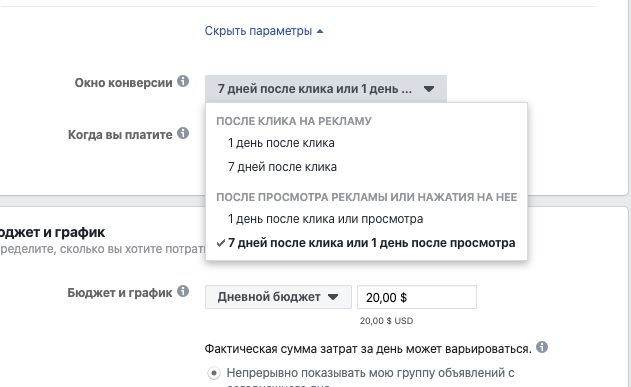The height and width of the screenshot is (387, 631).
Task: Choose 1 день после клика option
Action: point(281,143)
